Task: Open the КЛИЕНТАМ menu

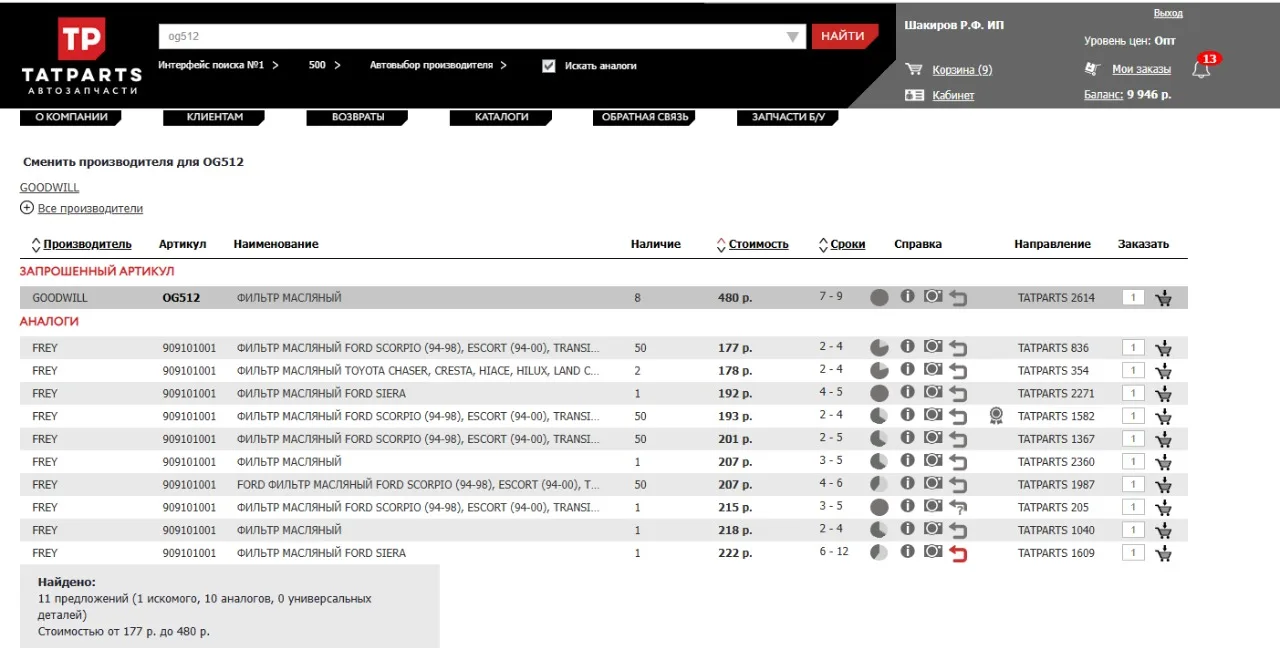Action: 215,117
